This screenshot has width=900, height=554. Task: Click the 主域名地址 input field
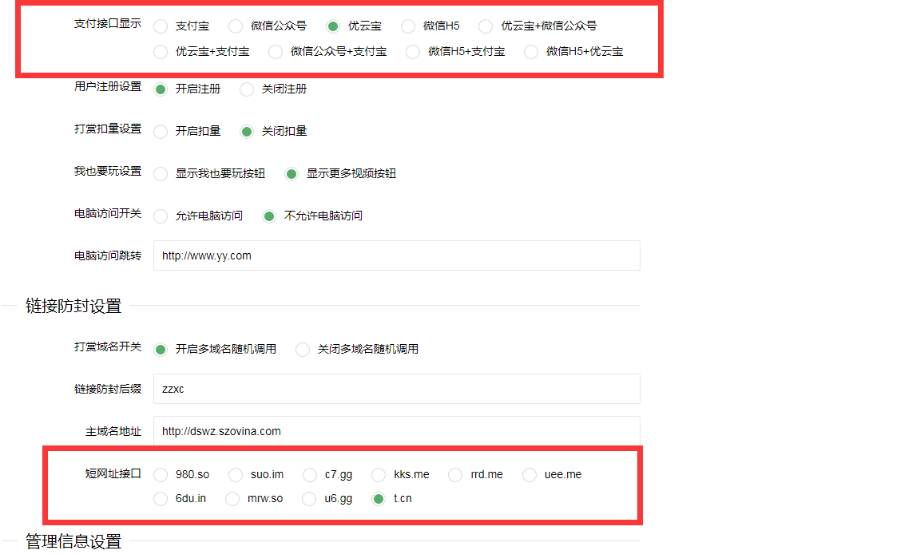pyautogui.click(x=397, y=431)
